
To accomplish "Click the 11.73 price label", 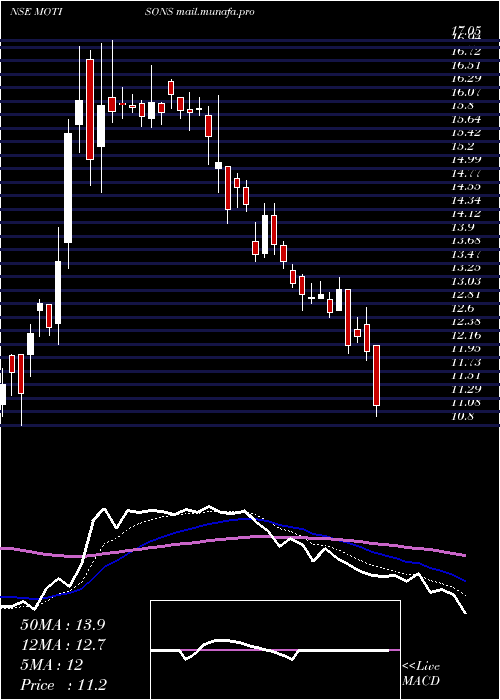I will pyautogui.click(x=466, y=362).
